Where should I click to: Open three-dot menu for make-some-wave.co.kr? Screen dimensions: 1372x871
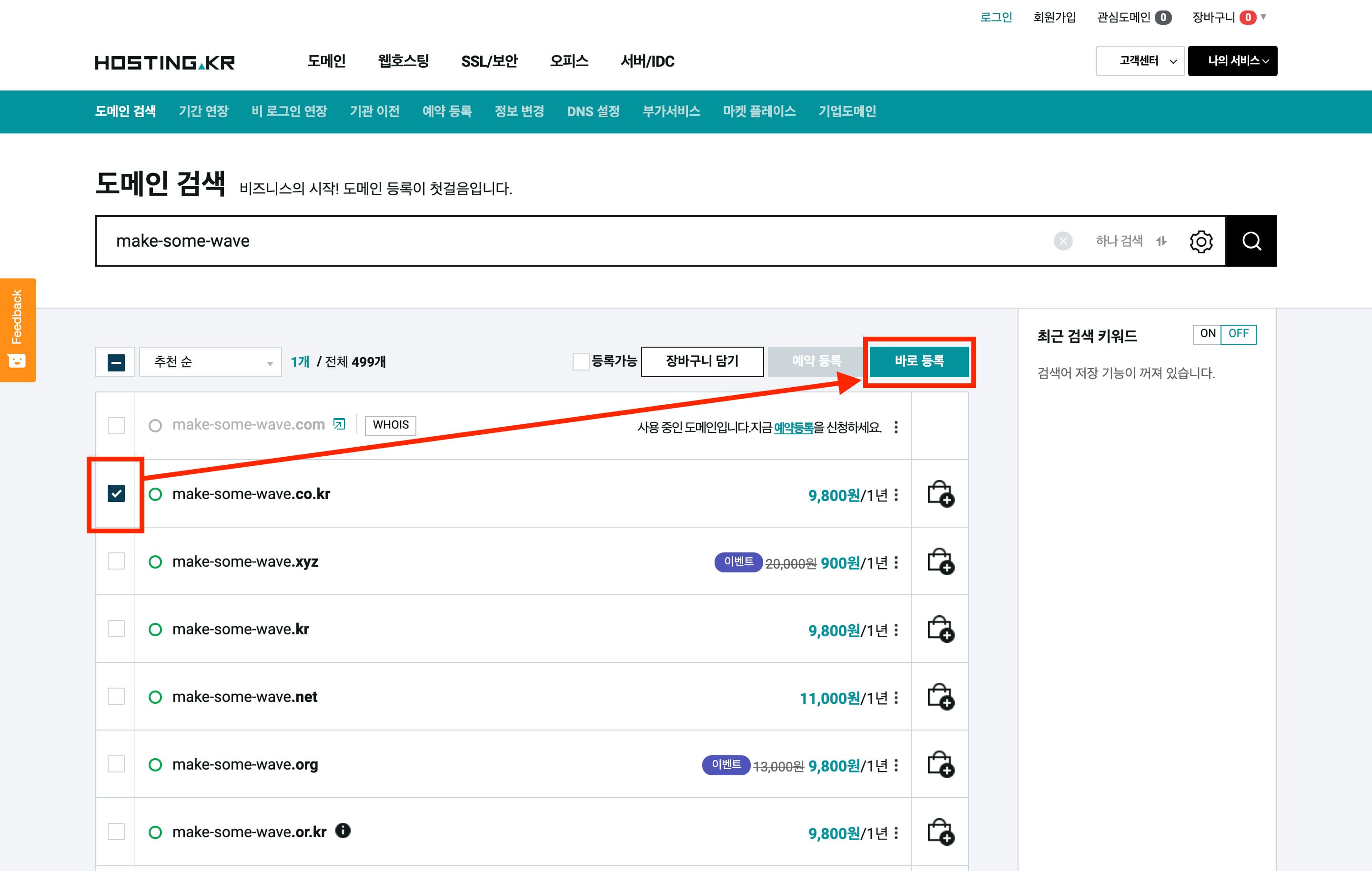pyautogui.click(x=896, y=494)
